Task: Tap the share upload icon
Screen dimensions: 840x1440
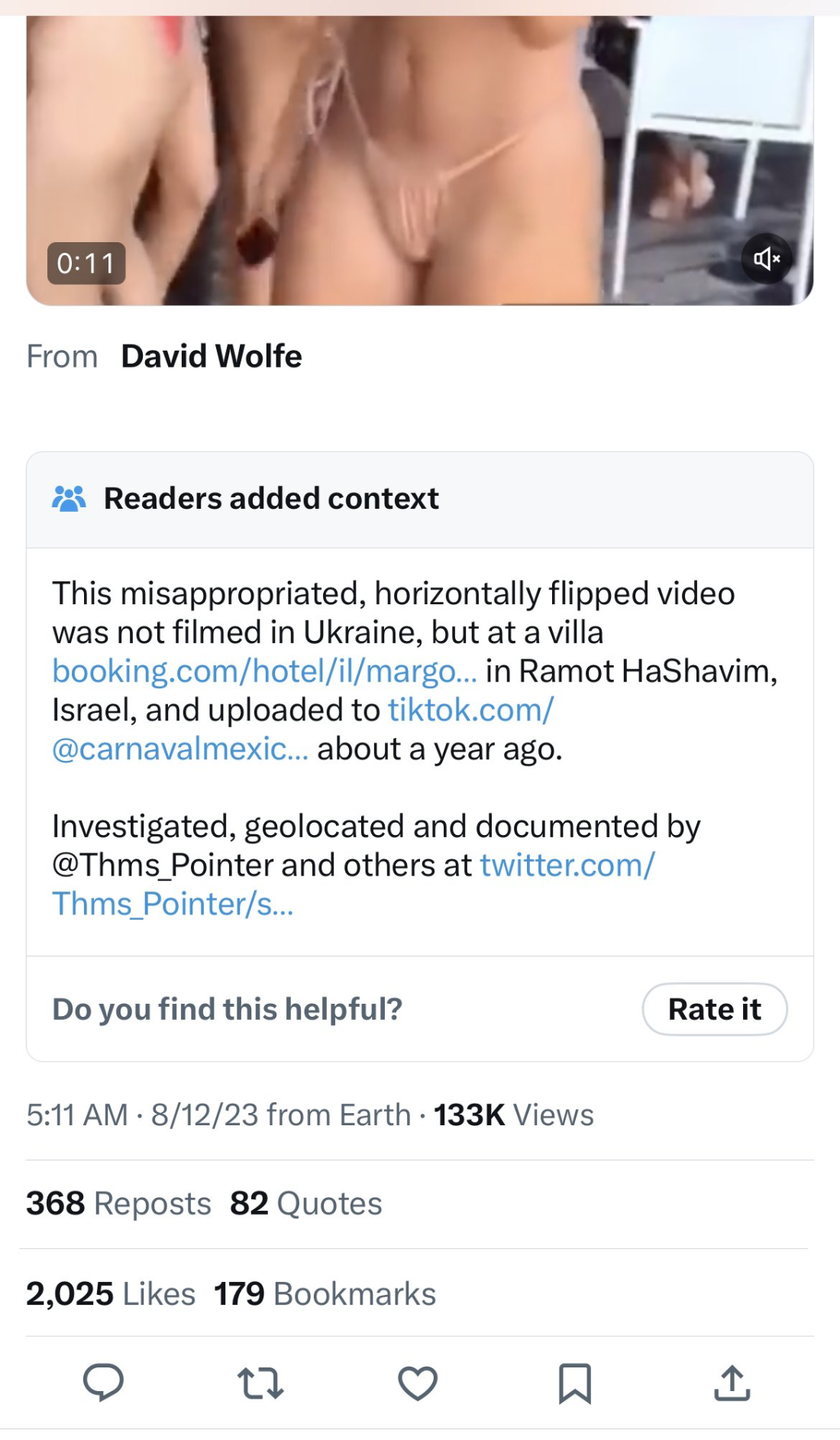Action: coord(732,1383)
